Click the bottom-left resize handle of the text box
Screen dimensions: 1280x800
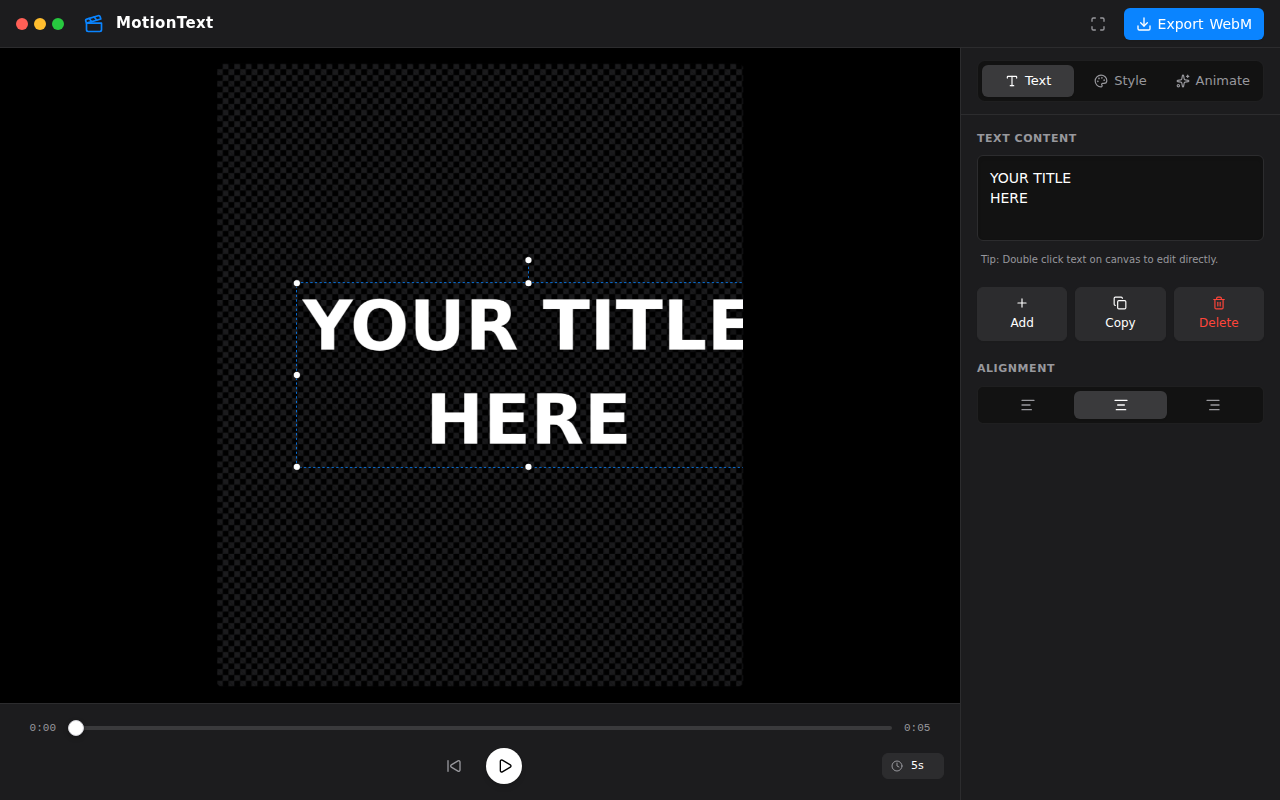pyautogui.click(x=297, y=467)
